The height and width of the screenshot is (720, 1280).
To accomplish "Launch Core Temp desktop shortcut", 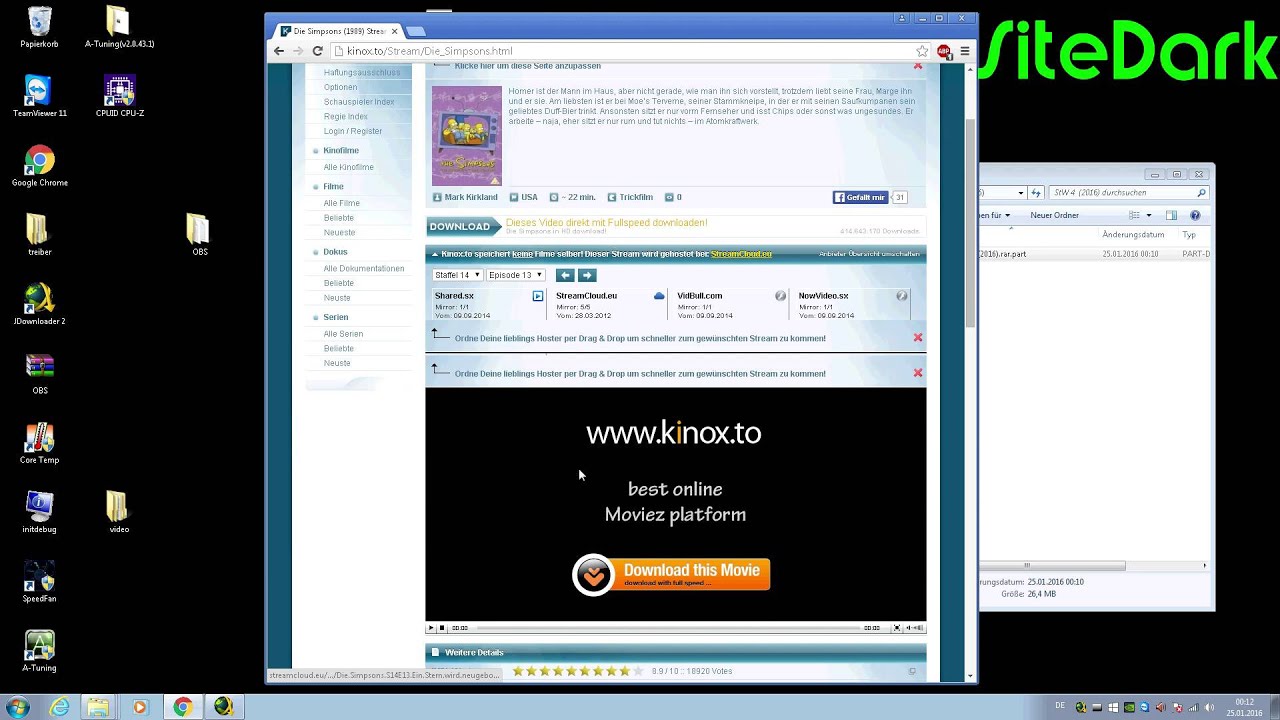I will pyautogui.click(x=39, y=444).
